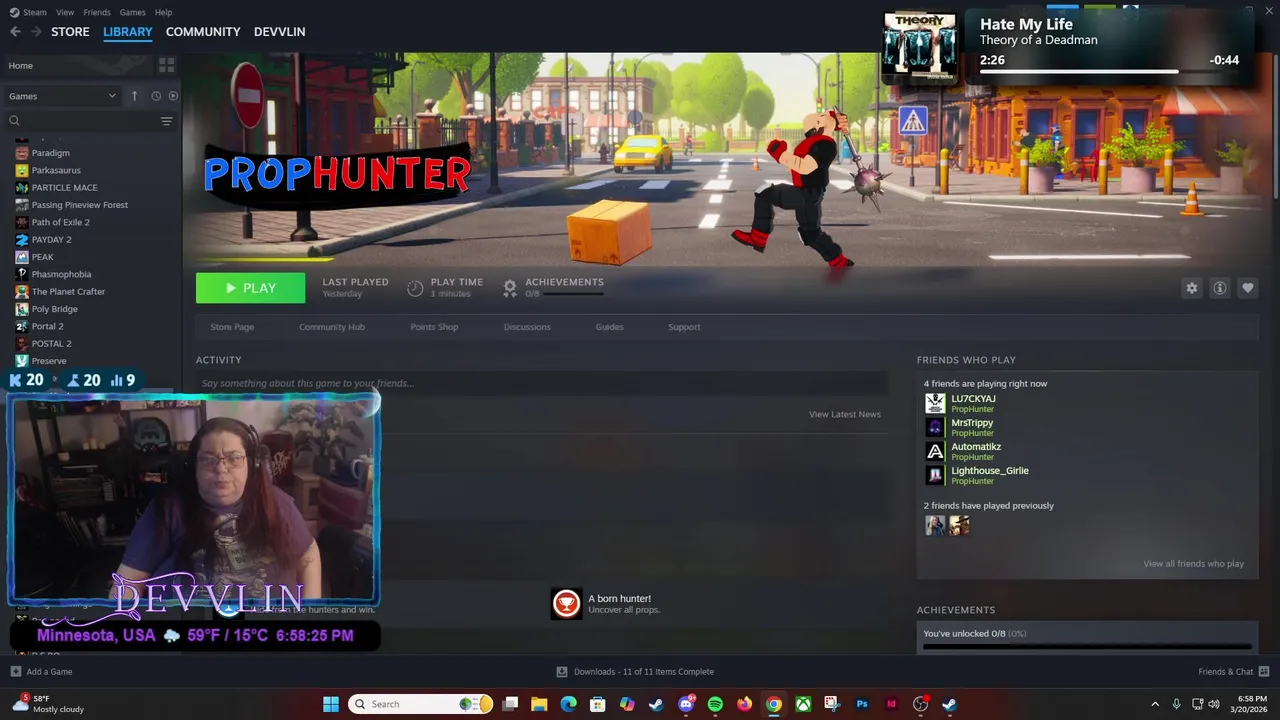This screenshot has height=720, width=1280.
Task: Select PARTICLE MACE in the games list
Action: click(65, 187)
